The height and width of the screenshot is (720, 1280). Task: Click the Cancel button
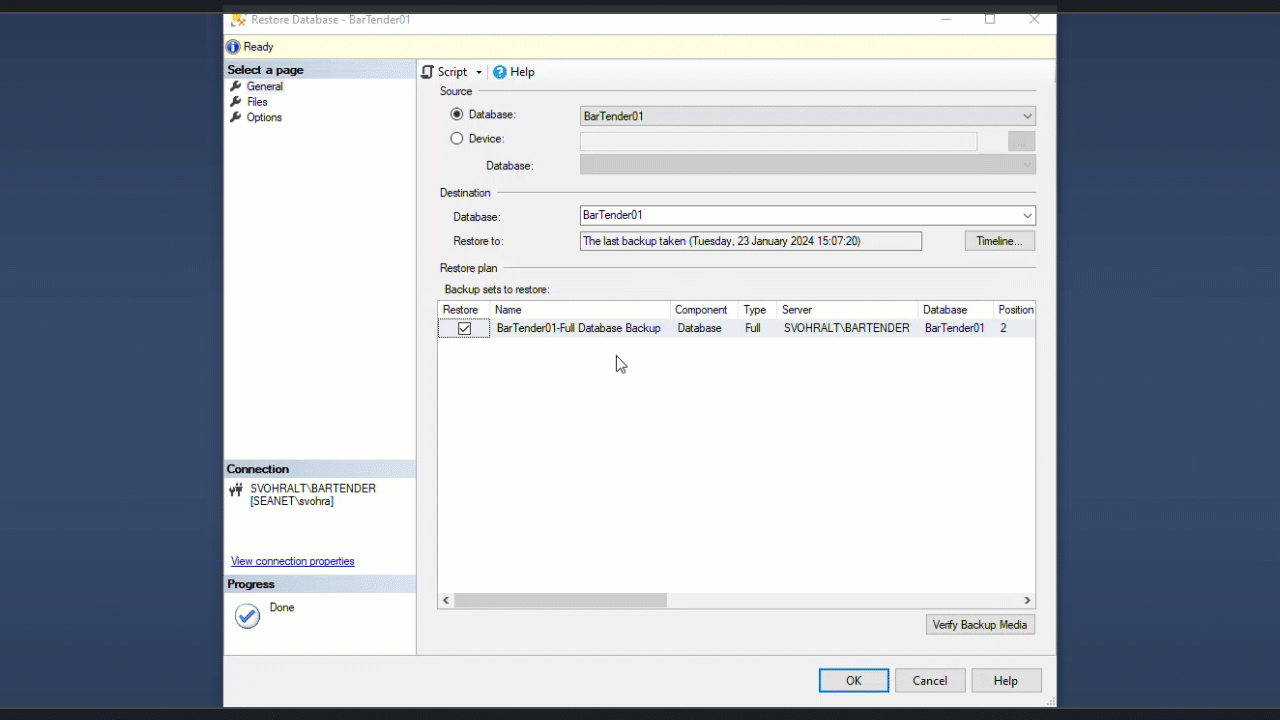click(930, 681)
